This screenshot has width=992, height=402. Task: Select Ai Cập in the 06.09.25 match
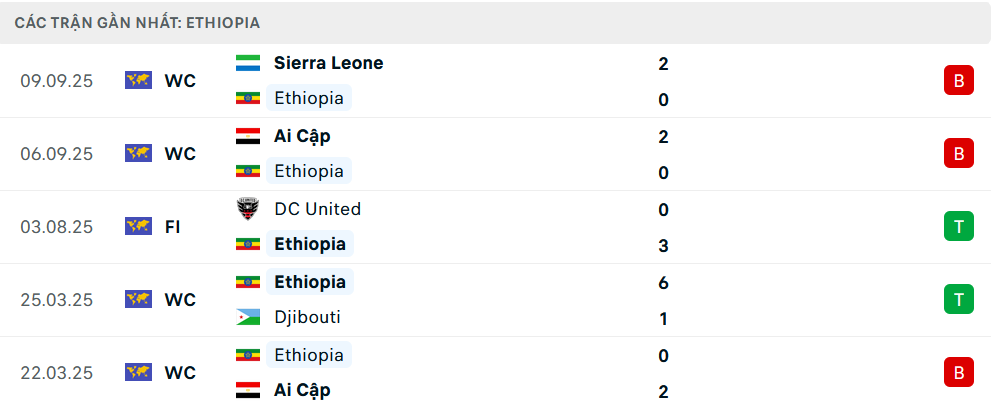point(302,136)
